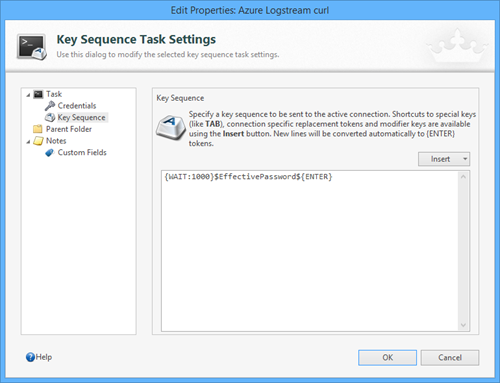Click the tag icon beside Custom Fields
Image resolution: width=500 pixels, height=383 pixels.
(50, 153)
